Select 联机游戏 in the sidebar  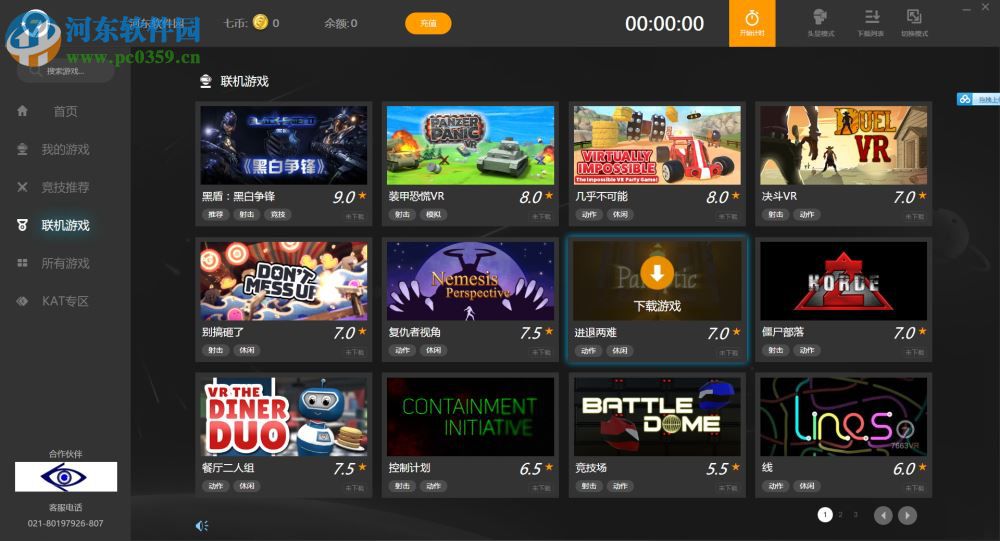pyautogui.click(x=65, y=225)
